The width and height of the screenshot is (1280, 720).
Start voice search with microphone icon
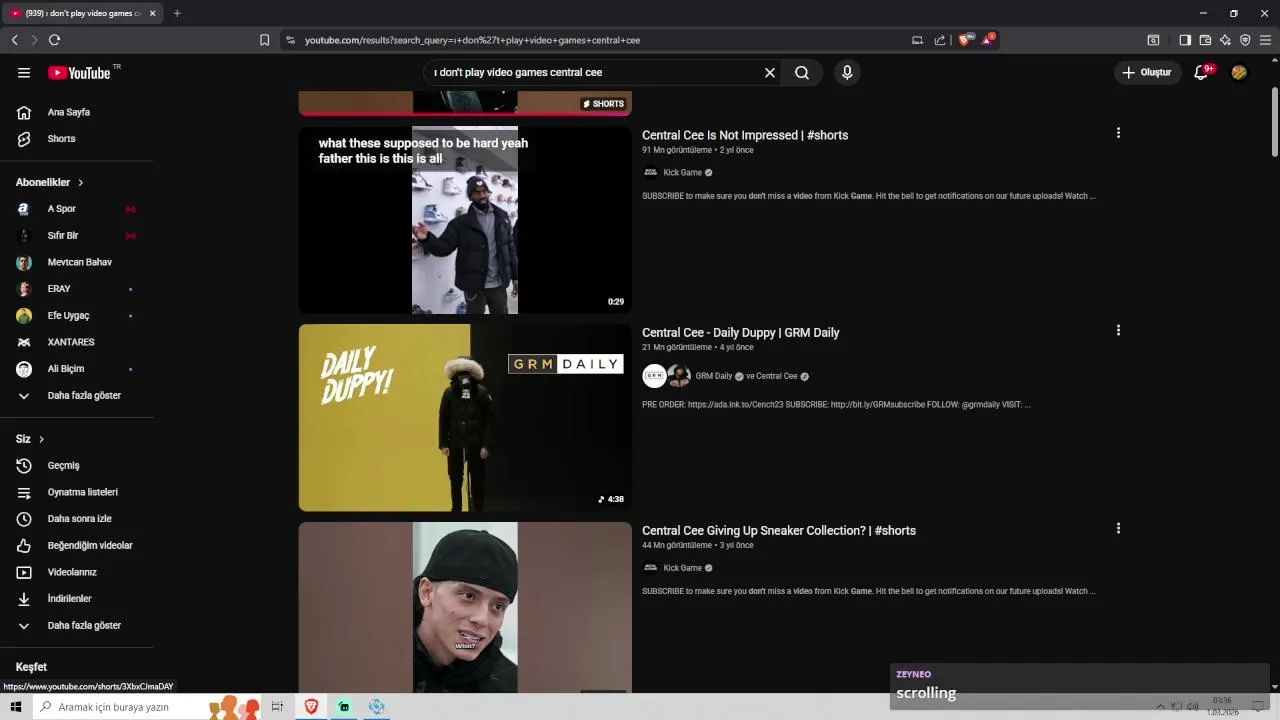coord(847,73)
